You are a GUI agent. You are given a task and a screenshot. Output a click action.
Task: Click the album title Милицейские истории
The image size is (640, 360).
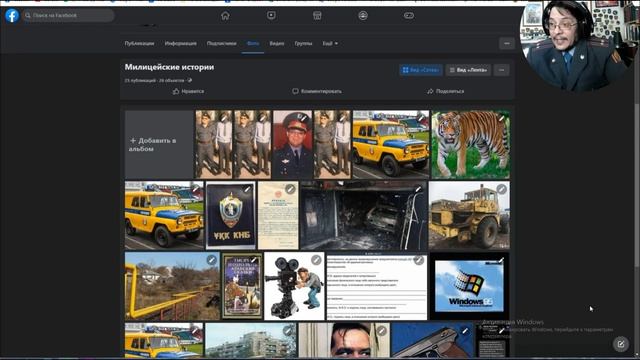coord(169,67)
